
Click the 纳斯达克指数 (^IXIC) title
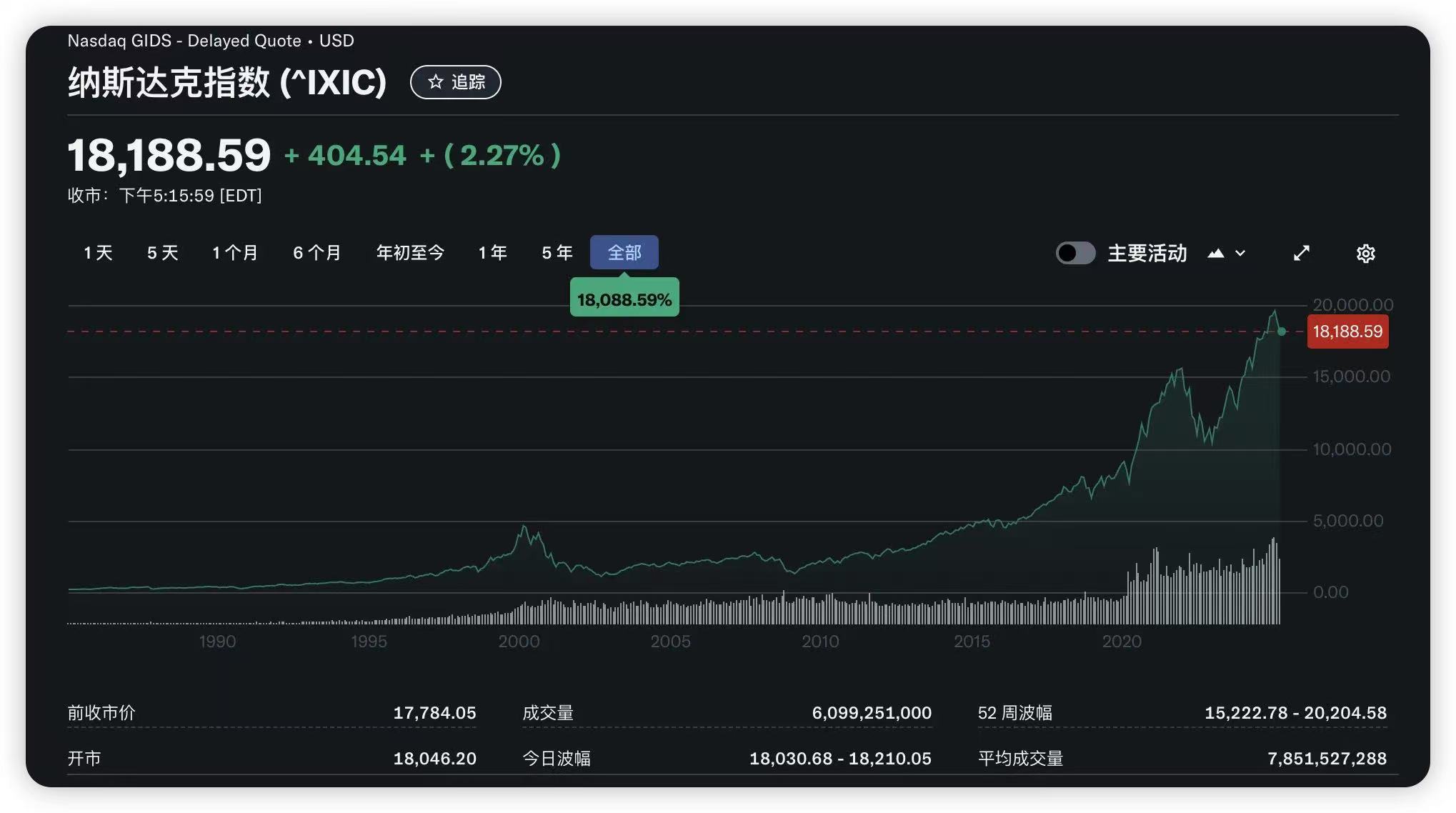pos(227,82)
